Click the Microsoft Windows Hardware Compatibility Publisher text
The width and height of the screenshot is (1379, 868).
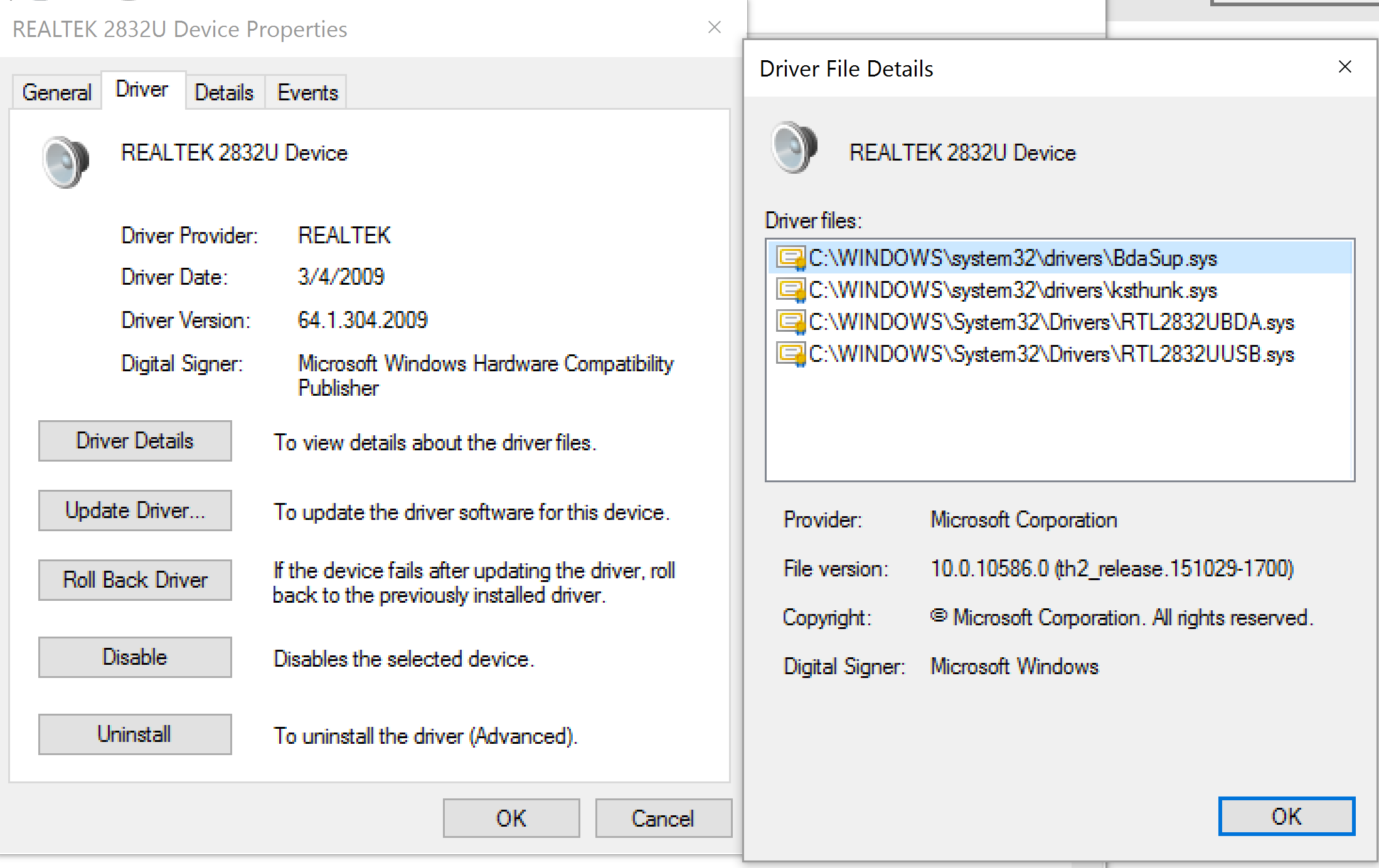pyautogui.click(x=486, y=376)
